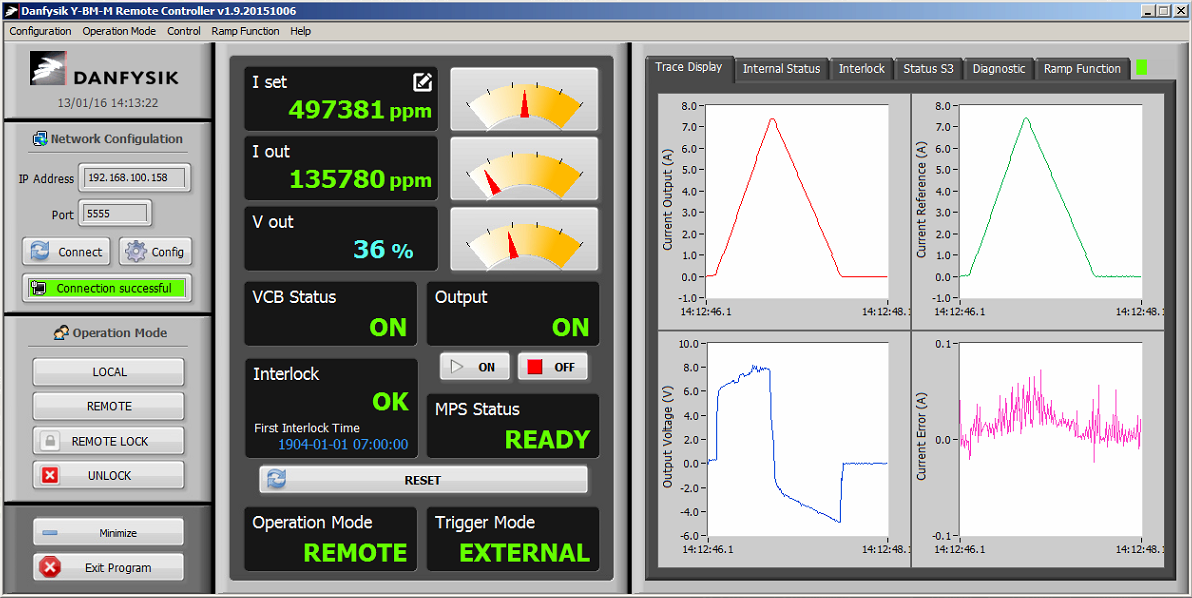The height and width of the screenshot is (598, 1192).
Task: Switch to the Diagnostic tab
Action: [999, 68]
